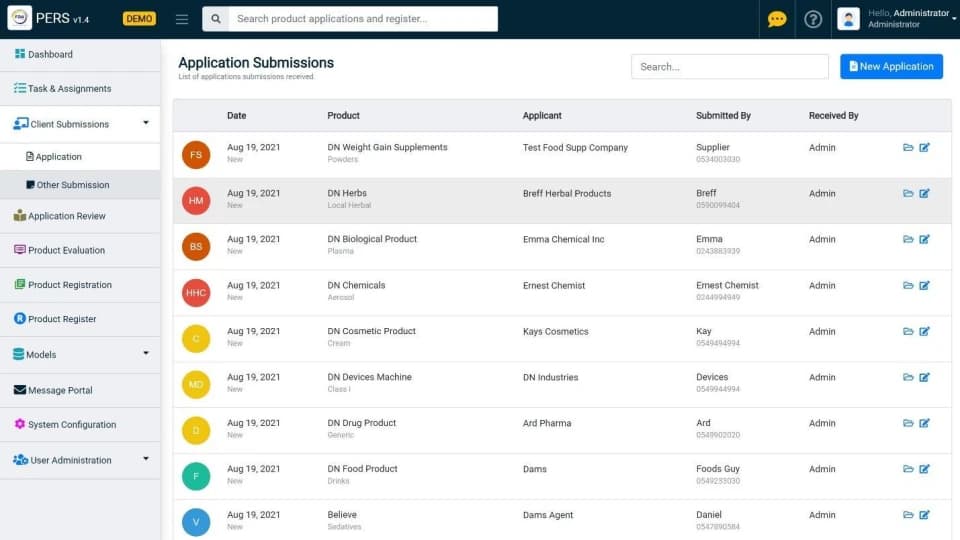Click the Submitted By column header
The image size is (960, 540).
[723, 116]
